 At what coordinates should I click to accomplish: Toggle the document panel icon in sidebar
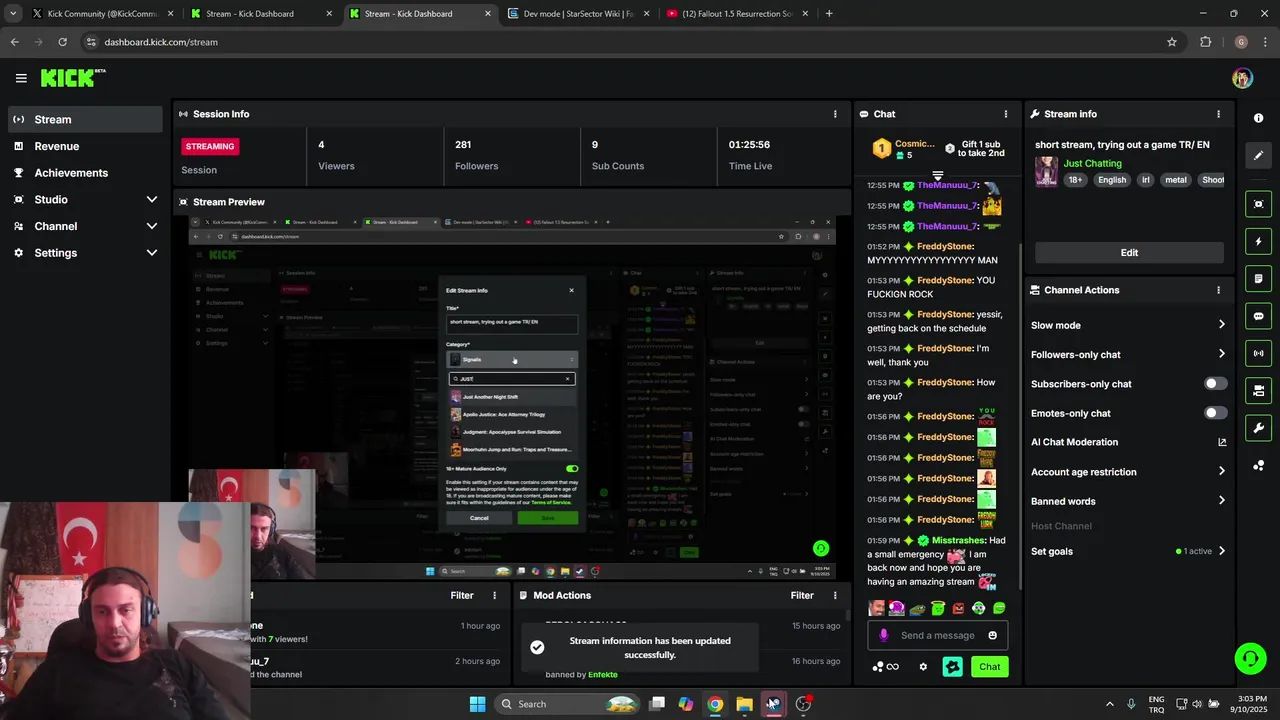pos(1258,278)
